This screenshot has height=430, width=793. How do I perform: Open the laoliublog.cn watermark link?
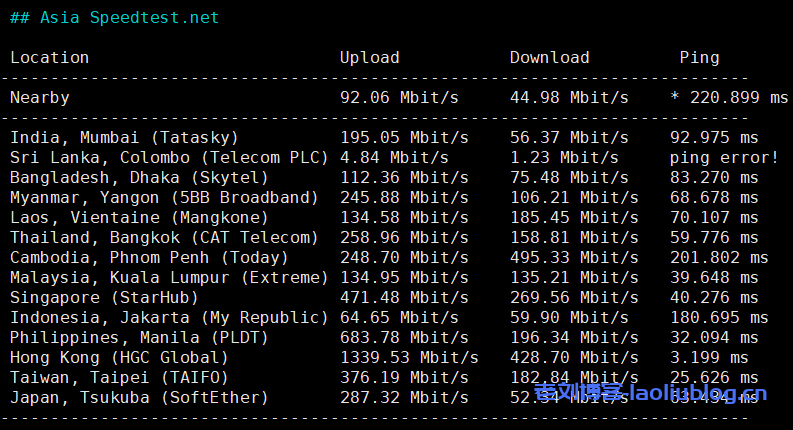[x=650, y=394]
